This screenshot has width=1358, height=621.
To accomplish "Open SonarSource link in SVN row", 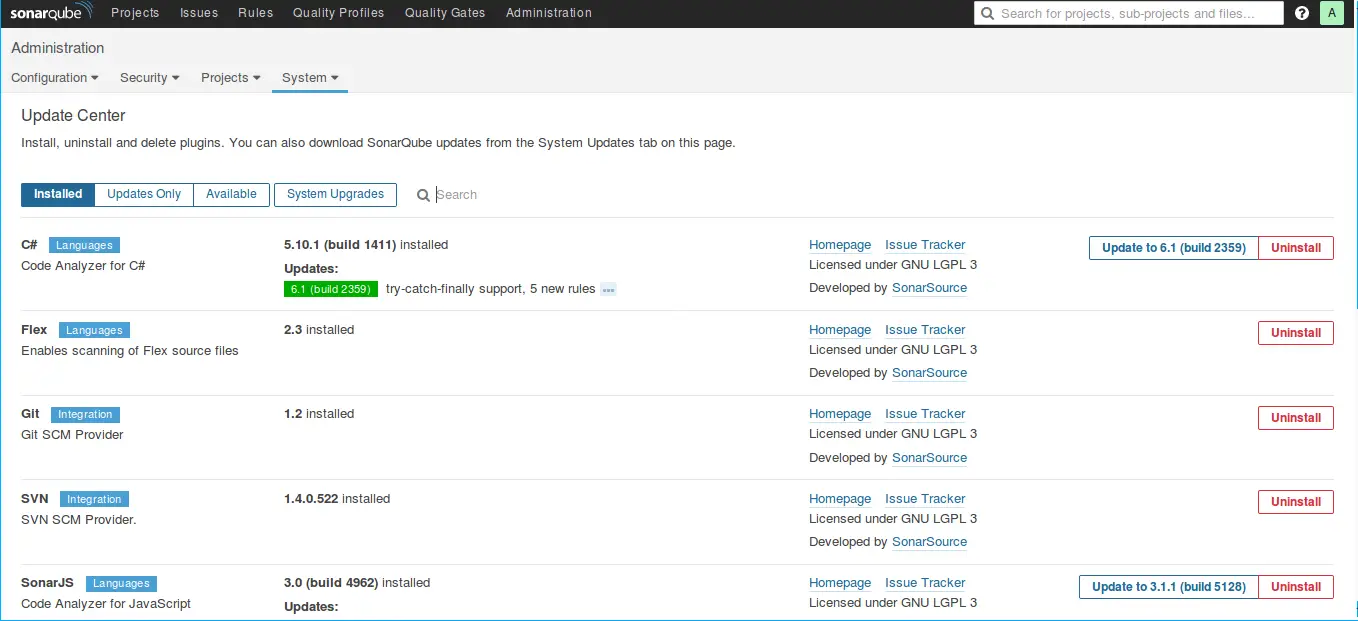I will pos(929,542).
